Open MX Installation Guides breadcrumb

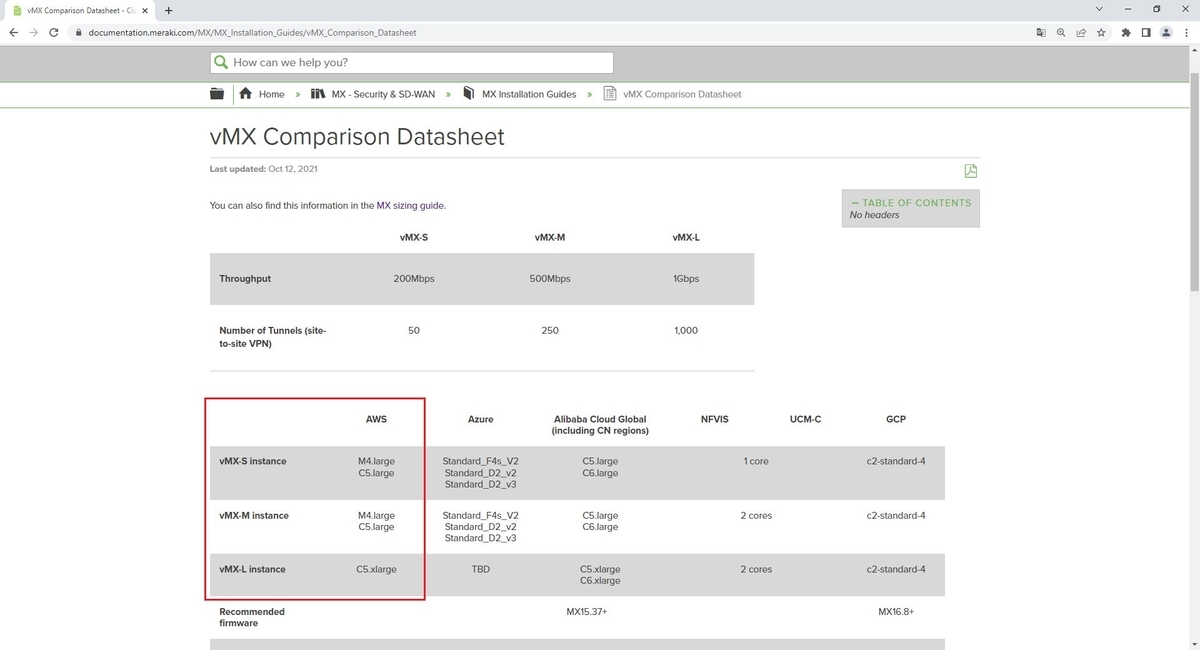529,94
